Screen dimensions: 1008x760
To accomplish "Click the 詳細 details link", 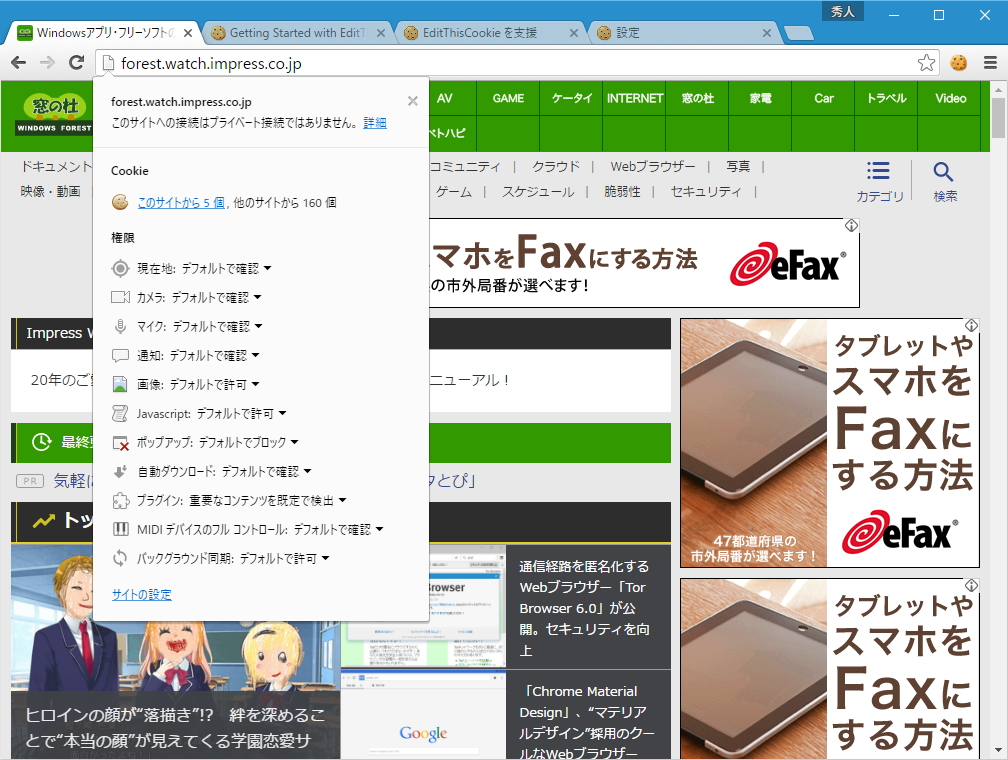I will (375, 123).
